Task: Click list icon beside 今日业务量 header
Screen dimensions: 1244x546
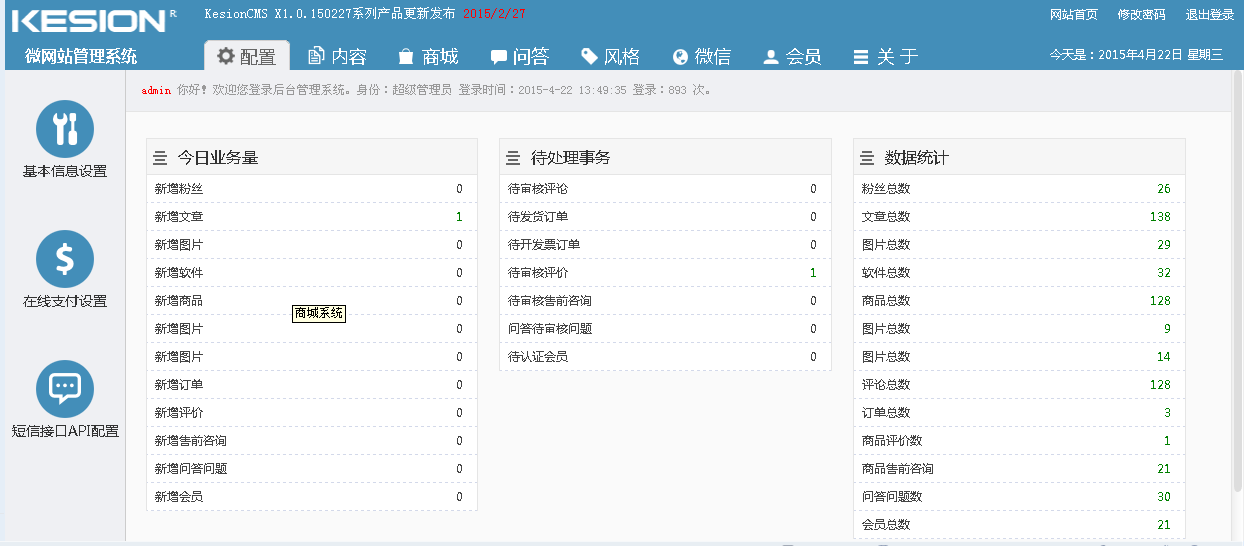Action: (160, 158)
